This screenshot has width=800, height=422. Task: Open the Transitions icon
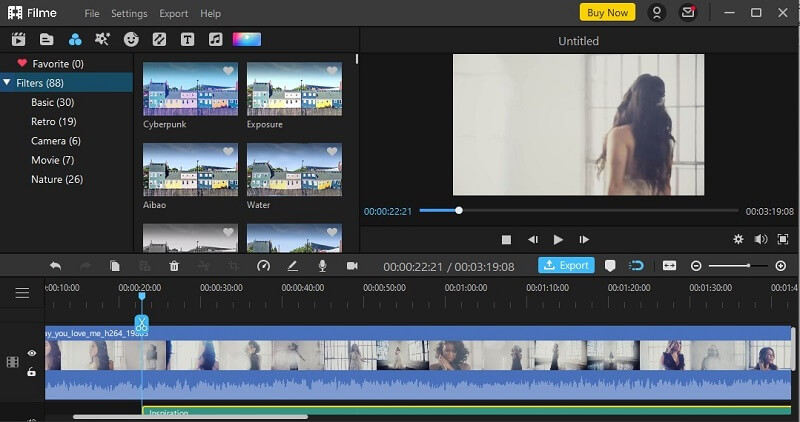pyautogui.click(x=159, y=39)
